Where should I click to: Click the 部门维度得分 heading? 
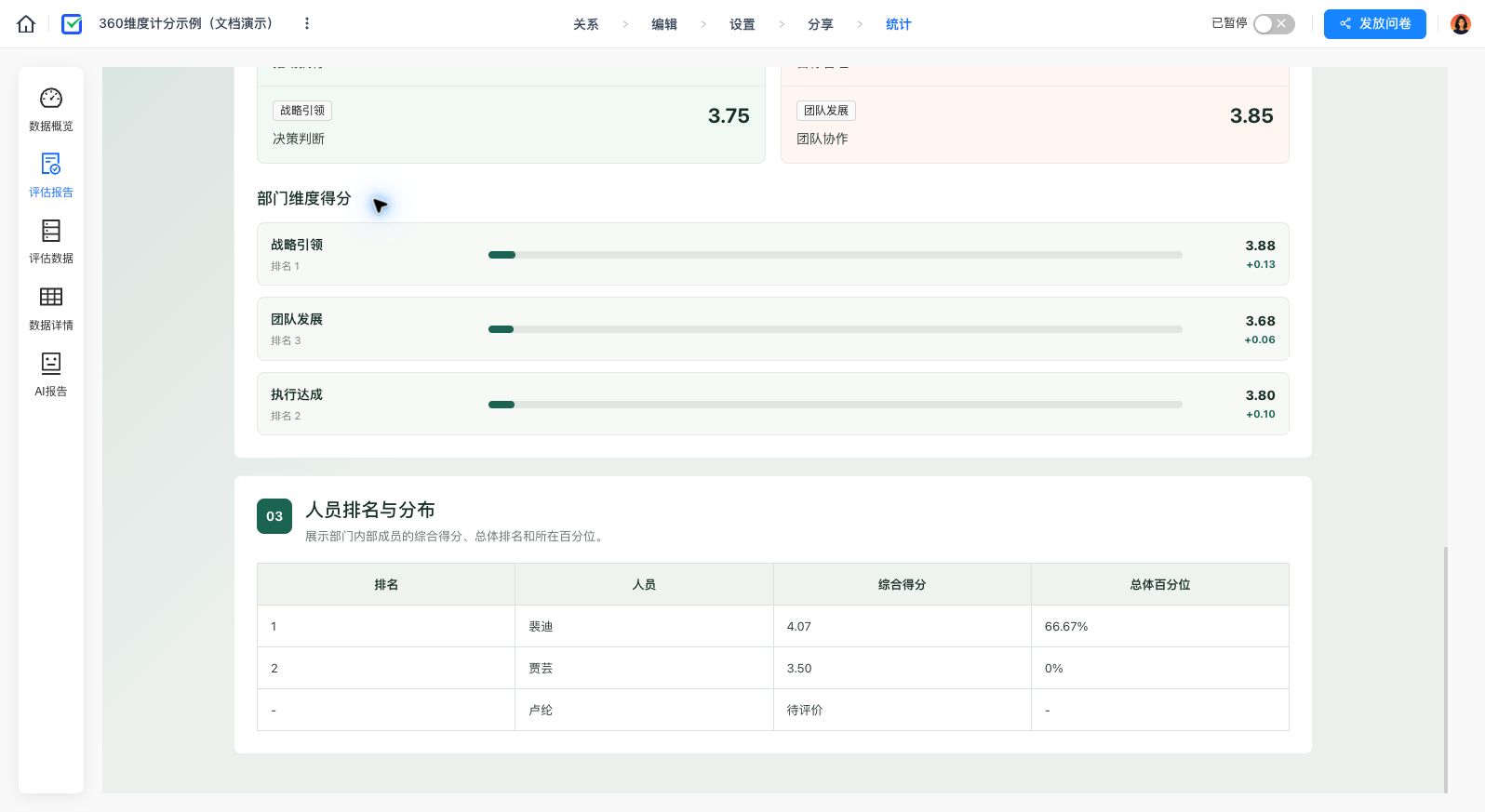[304, 198]
